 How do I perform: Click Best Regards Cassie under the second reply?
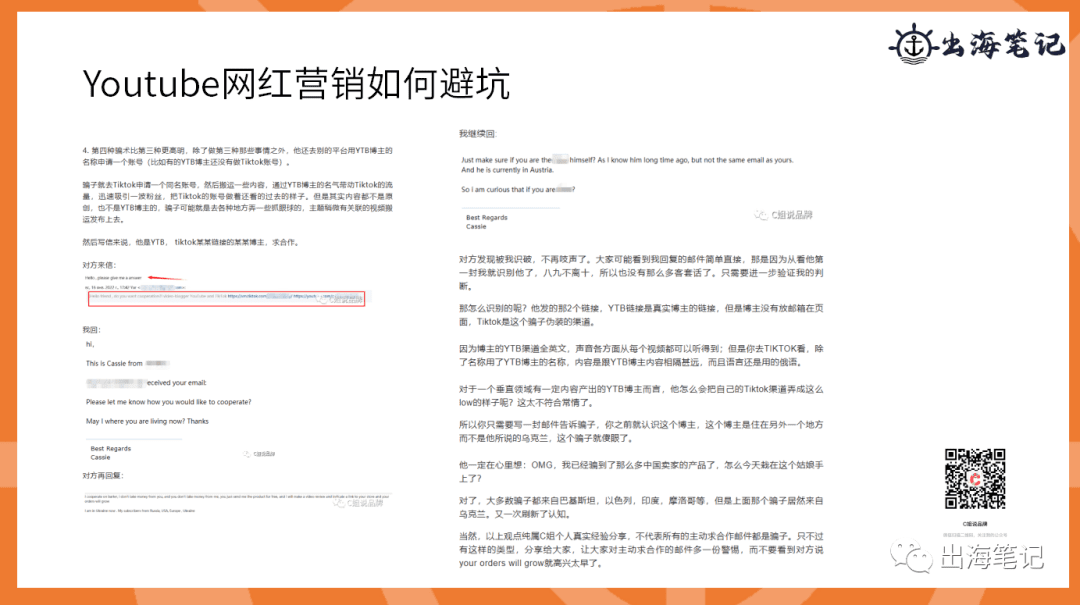point(486,222)
